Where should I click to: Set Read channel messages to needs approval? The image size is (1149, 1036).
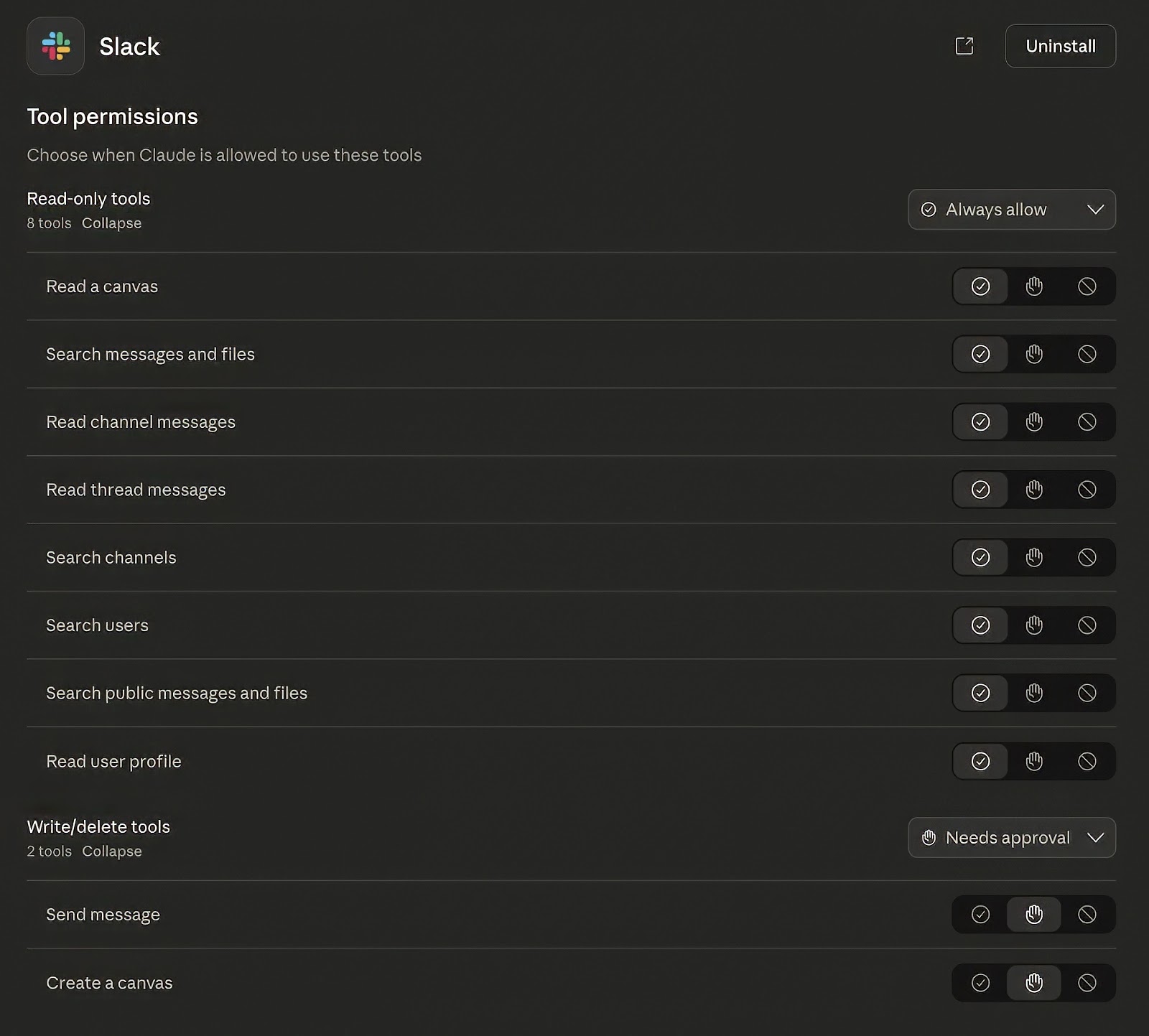point(1034,421)
